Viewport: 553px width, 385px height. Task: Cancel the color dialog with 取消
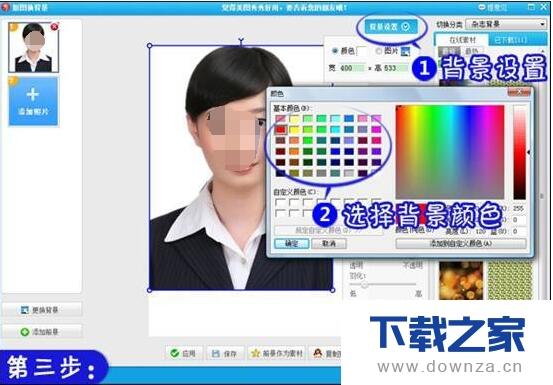pos(329,244)
